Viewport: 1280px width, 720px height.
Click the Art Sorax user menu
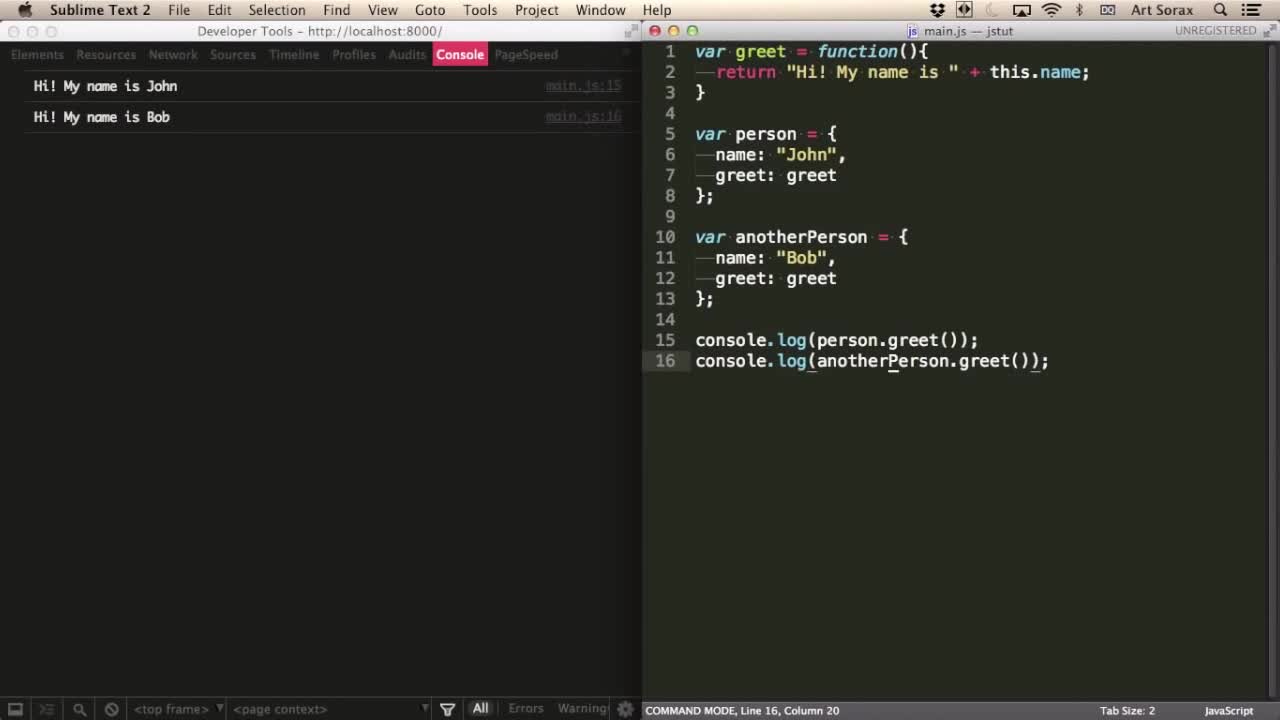point(1162,10)
